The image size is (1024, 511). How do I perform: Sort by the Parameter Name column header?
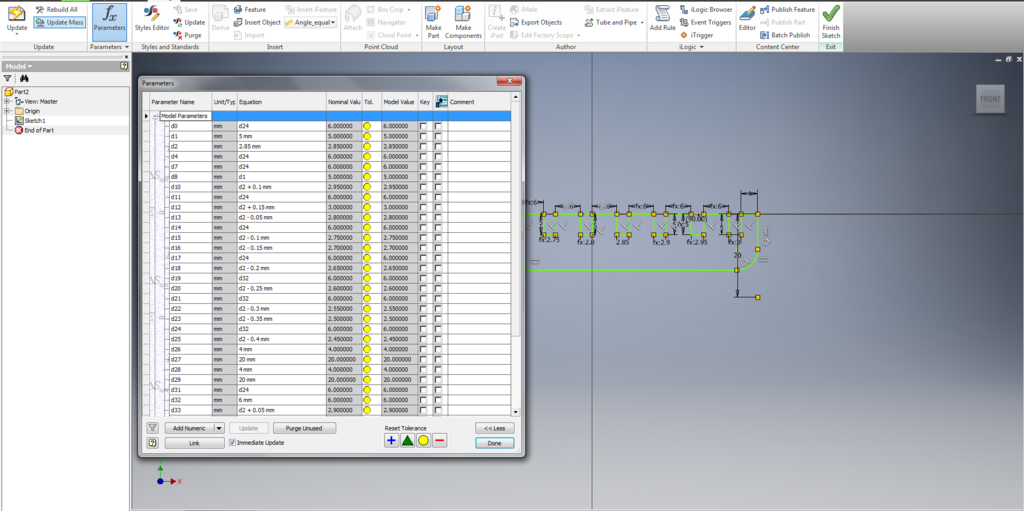coord(180,102)
